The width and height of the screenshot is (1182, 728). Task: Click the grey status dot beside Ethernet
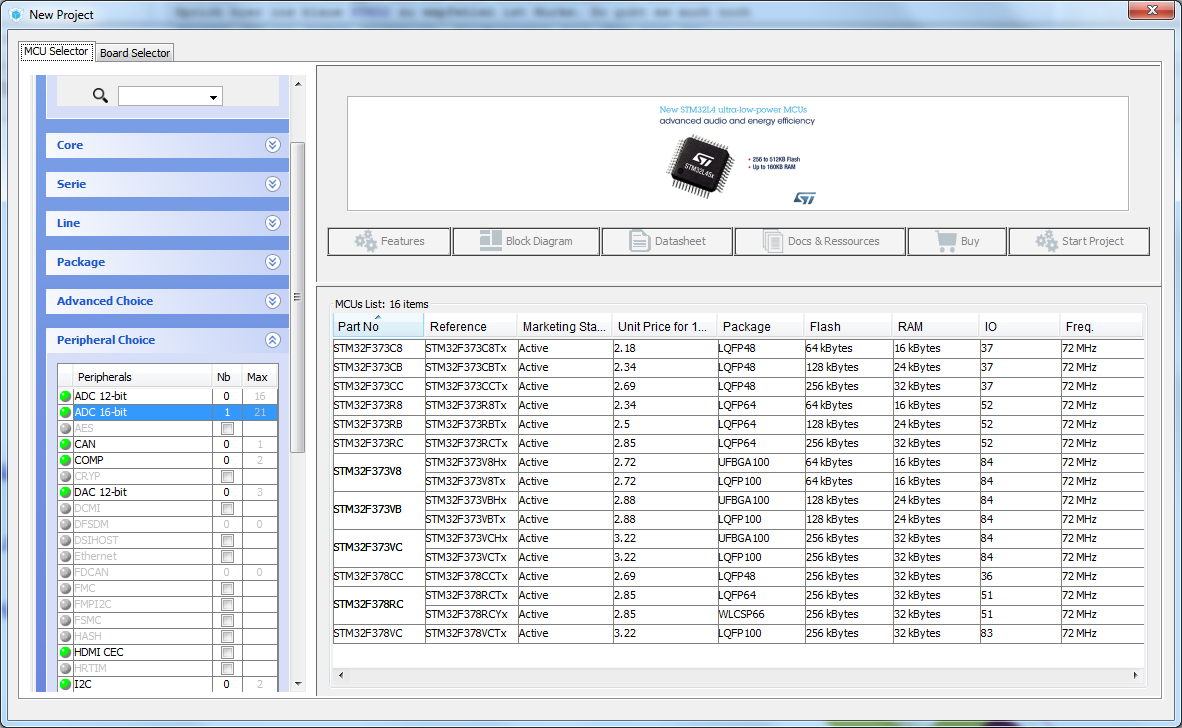(x=66, y=556)
